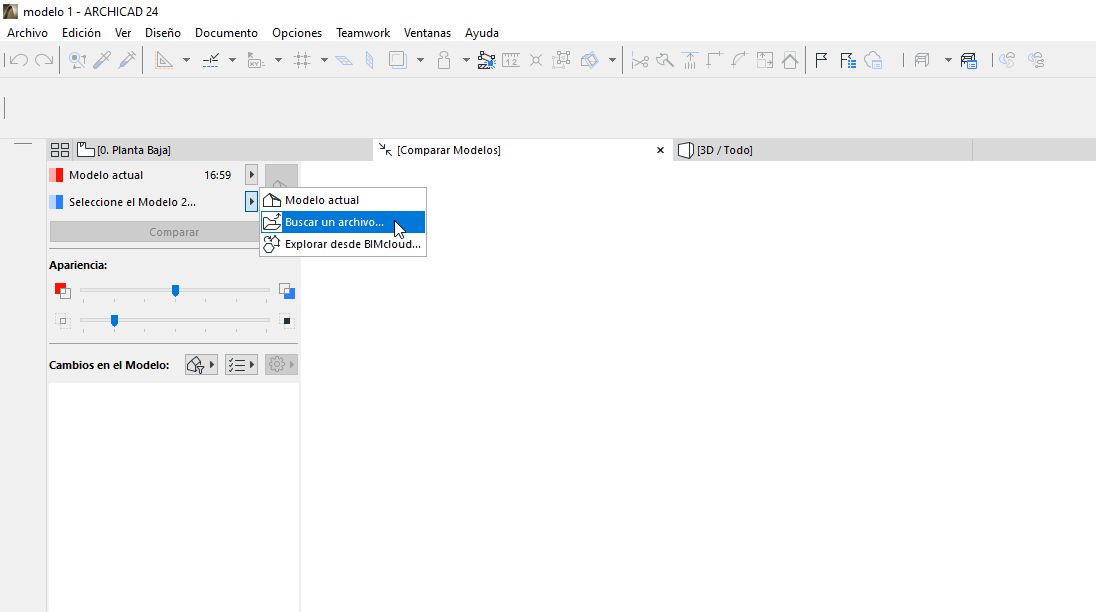
Task: Click the black flag icon in toolbar
Action: coord(821,60)
